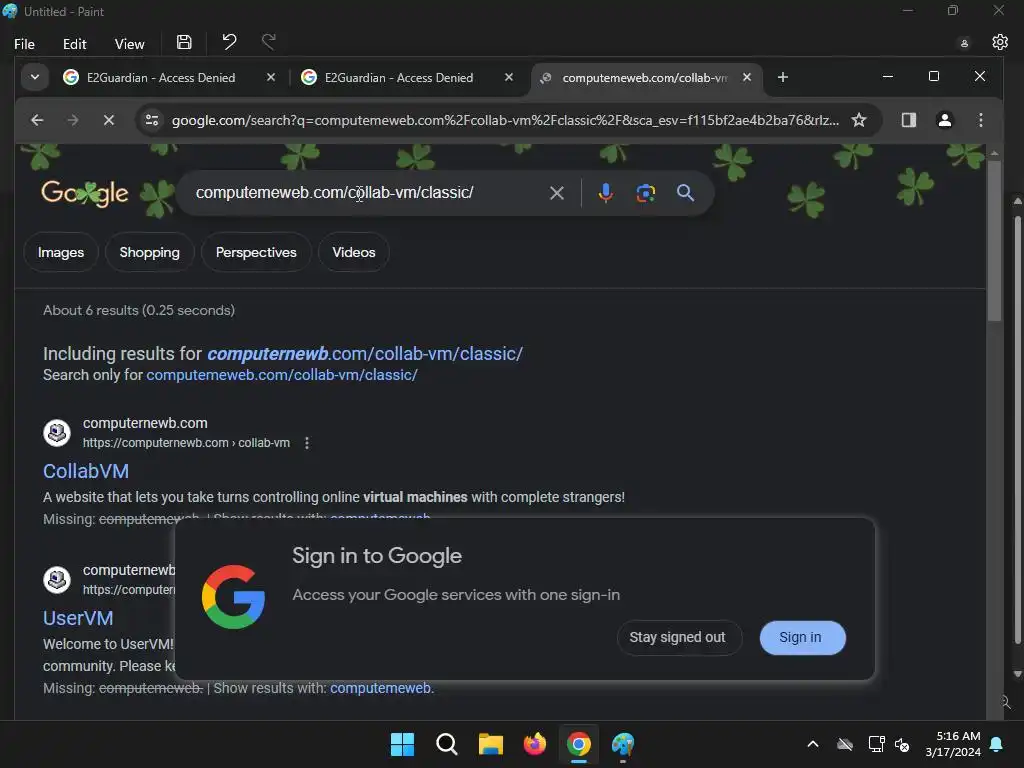
Task: Show hidden system tray icons
Action: (x=812, y=744)
